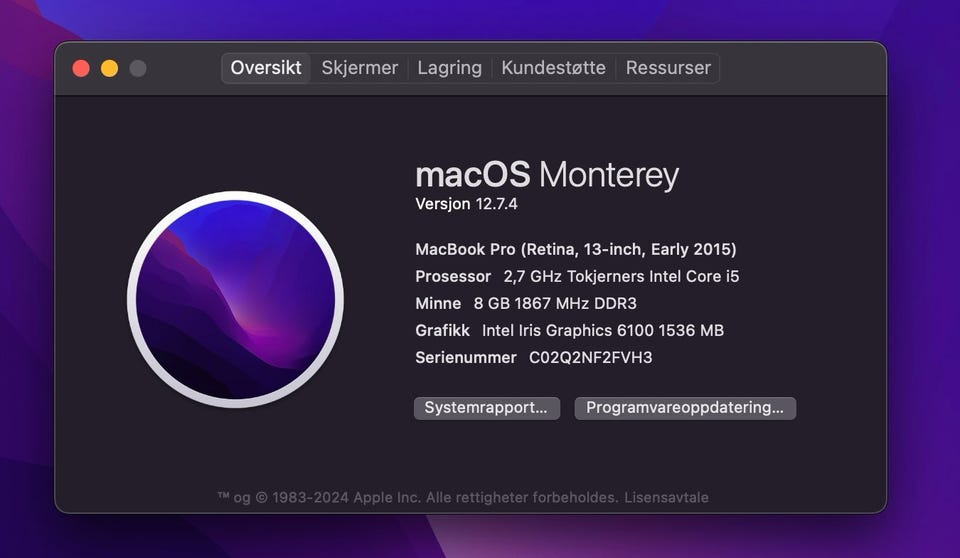Click the macOS Monterey title

tap(547, 175)
